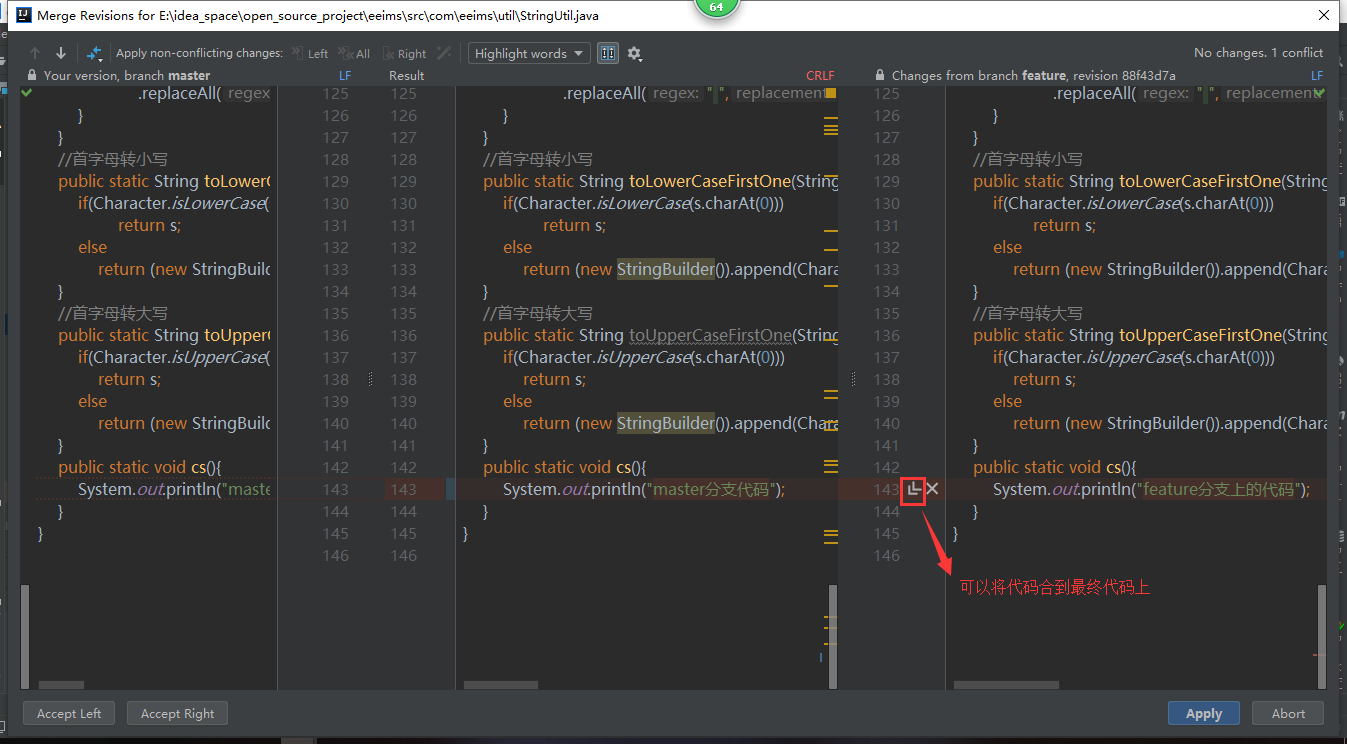Click the Accept Right button

(x=177, y=713)
